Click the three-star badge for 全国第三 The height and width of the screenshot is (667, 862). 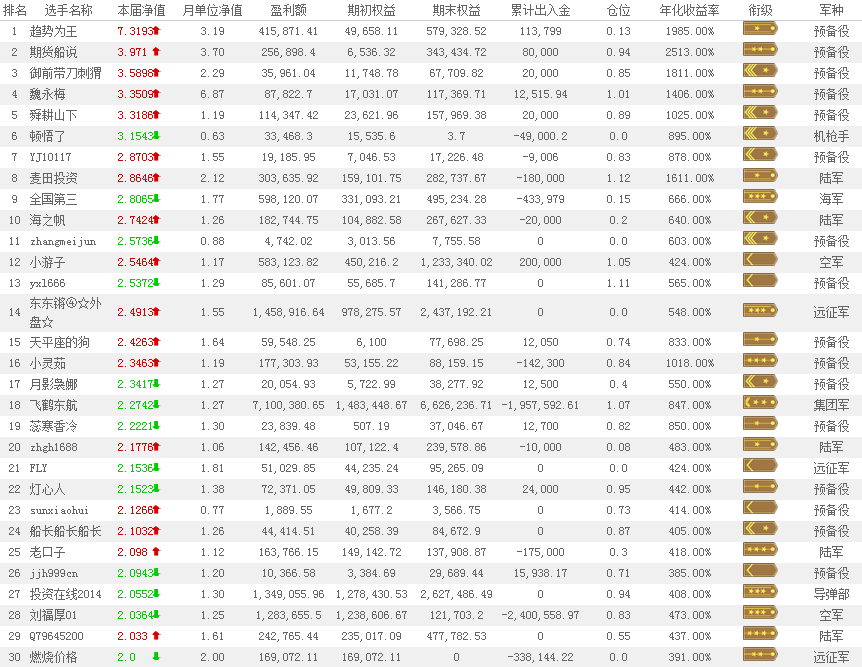click(760, 197)
